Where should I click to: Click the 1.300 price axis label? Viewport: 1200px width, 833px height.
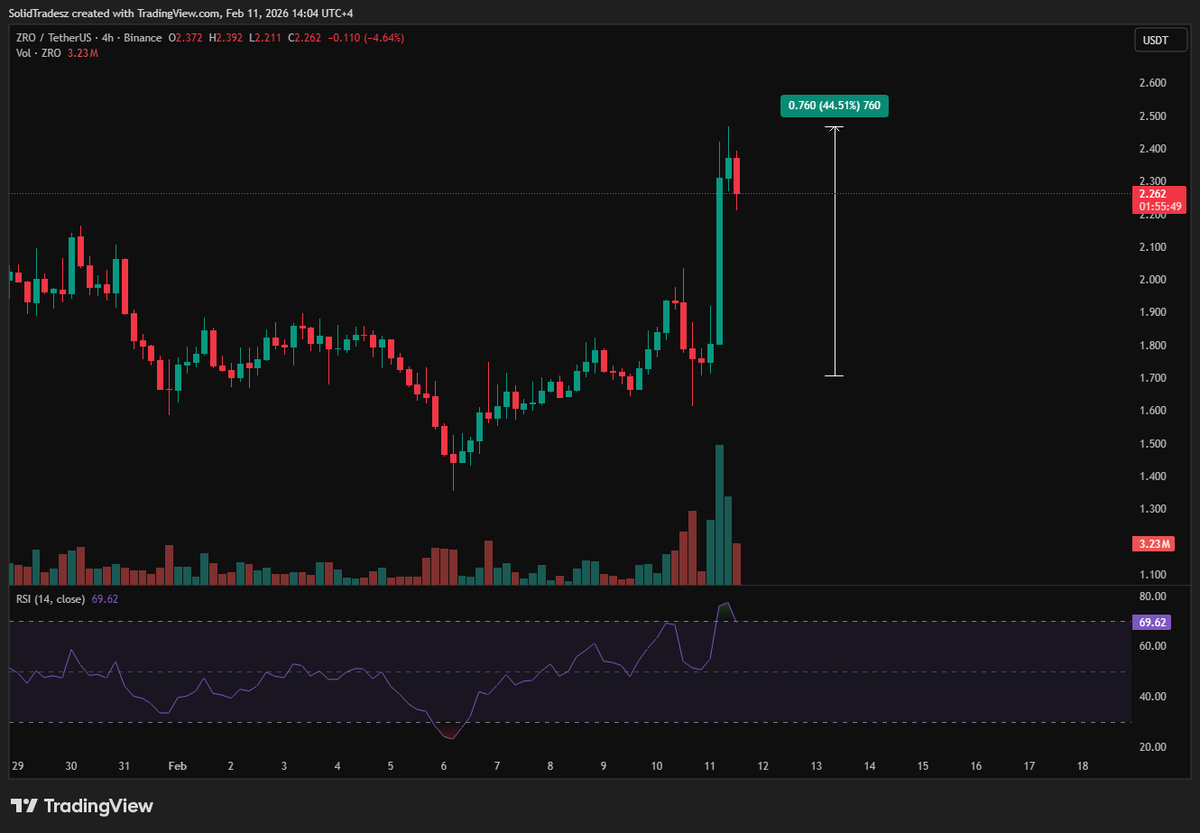point(1153,509)
